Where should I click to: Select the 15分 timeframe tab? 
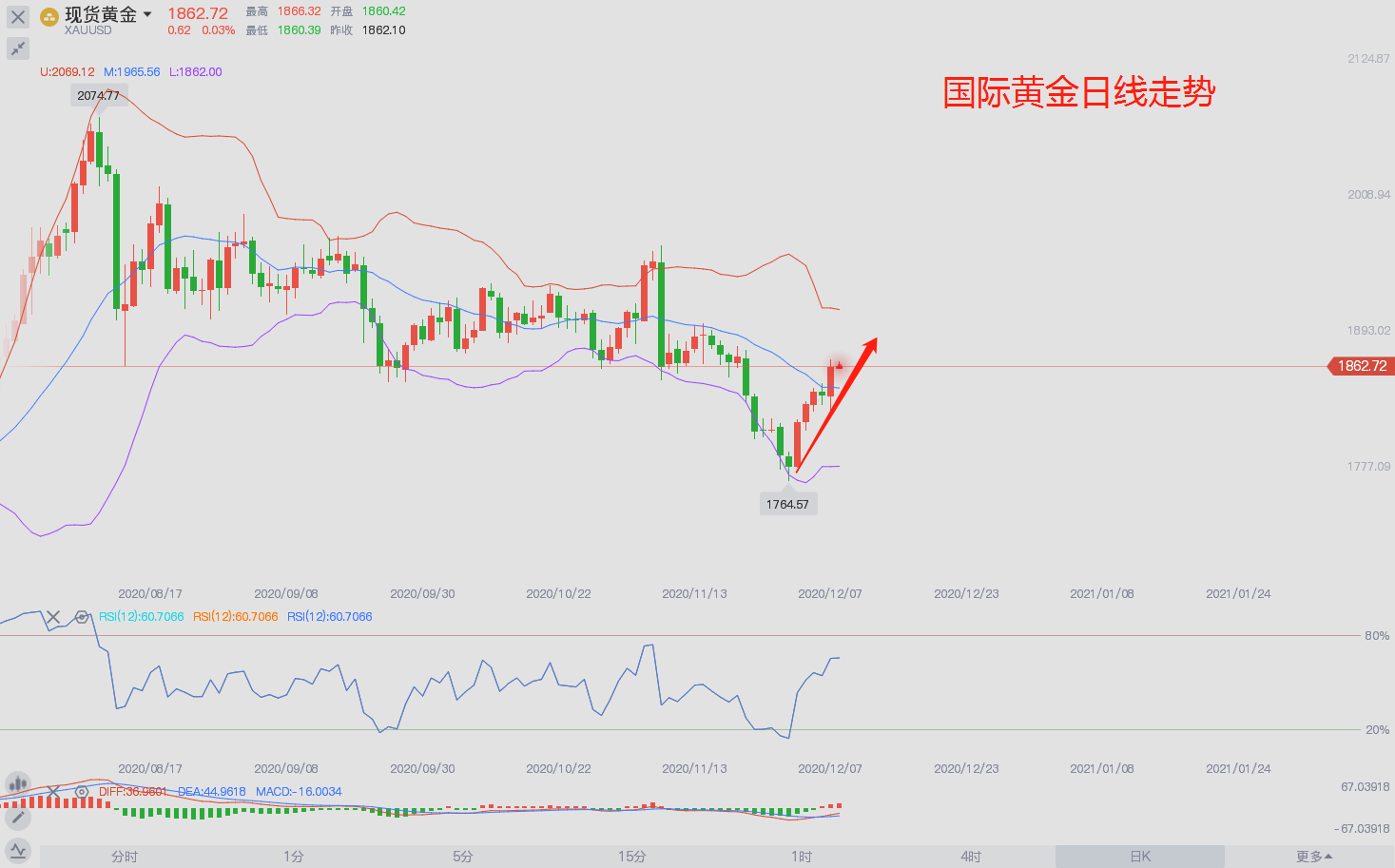pos(632,857)
